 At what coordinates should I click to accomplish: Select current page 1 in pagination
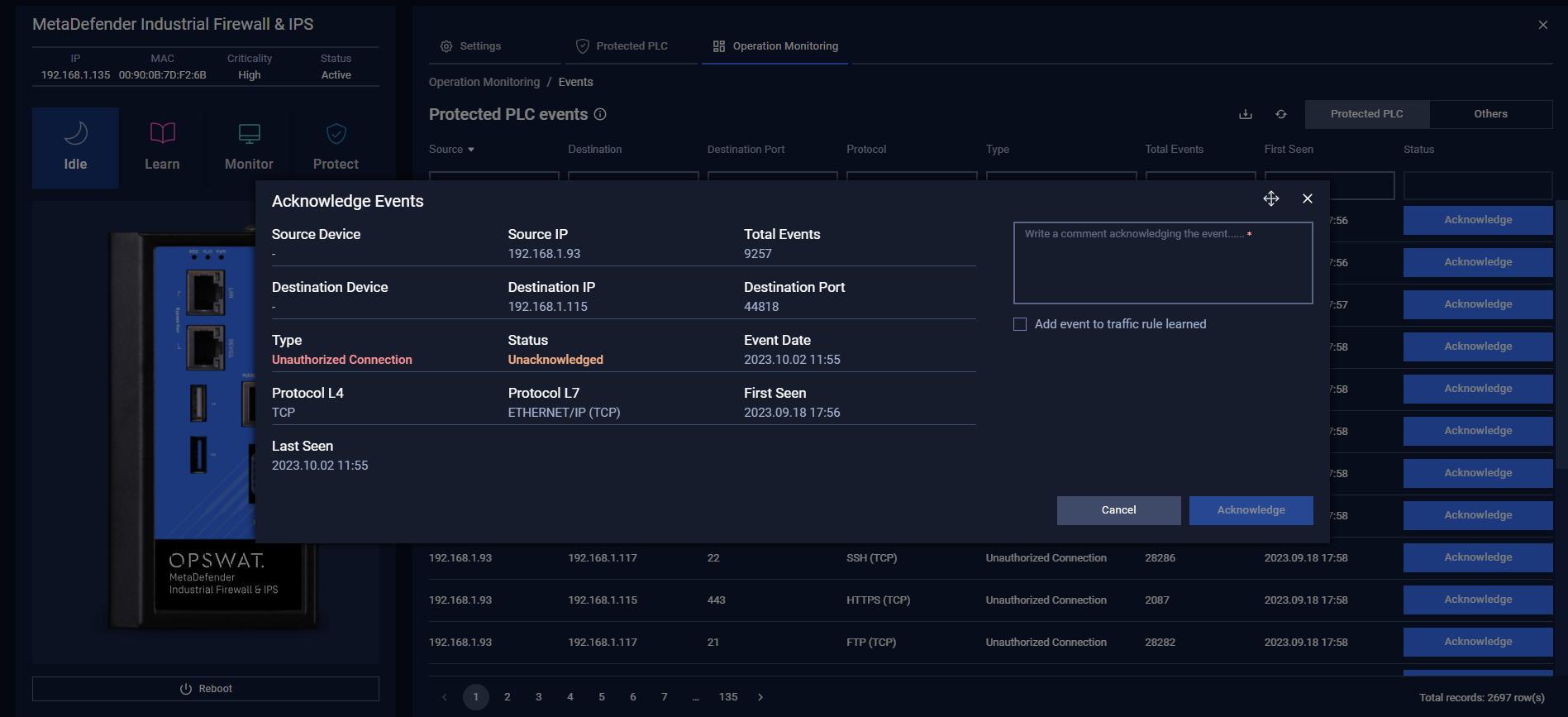point(476,697)
